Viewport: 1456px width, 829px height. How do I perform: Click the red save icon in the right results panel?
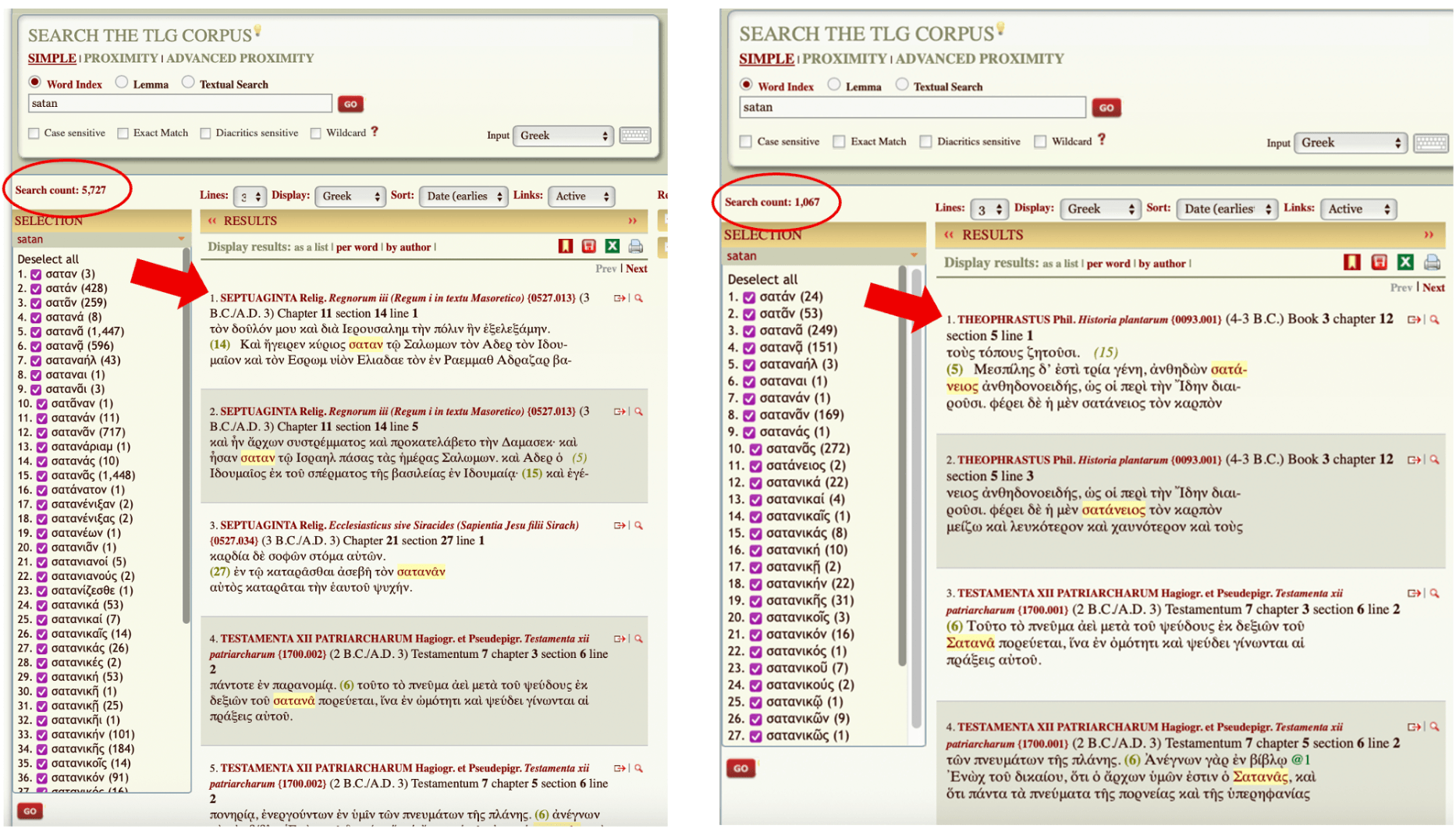tap(1379, 262)
